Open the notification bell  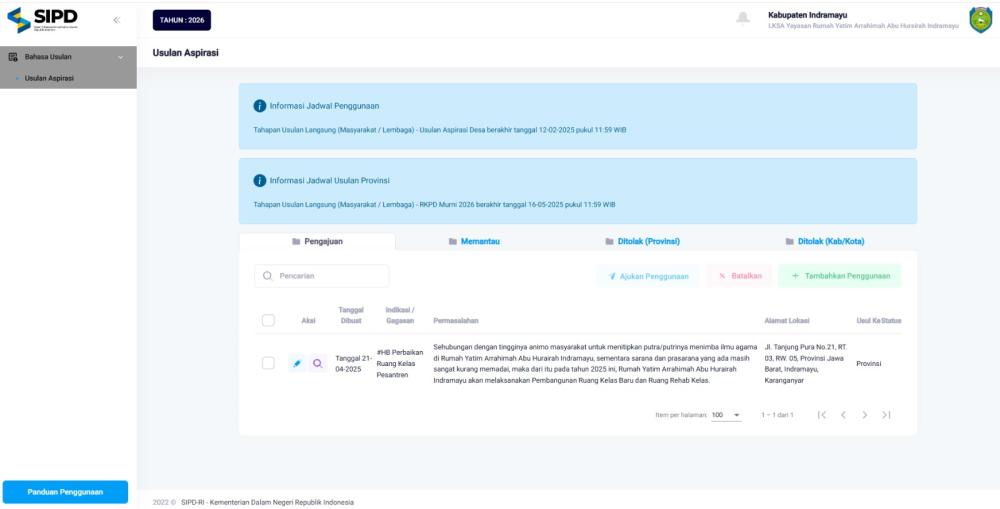tap(743, 19)
